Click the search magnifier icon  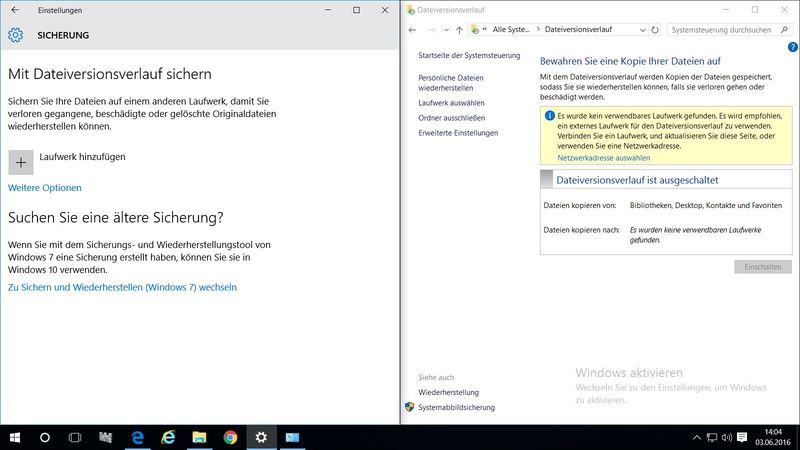[x=785, y=30]
